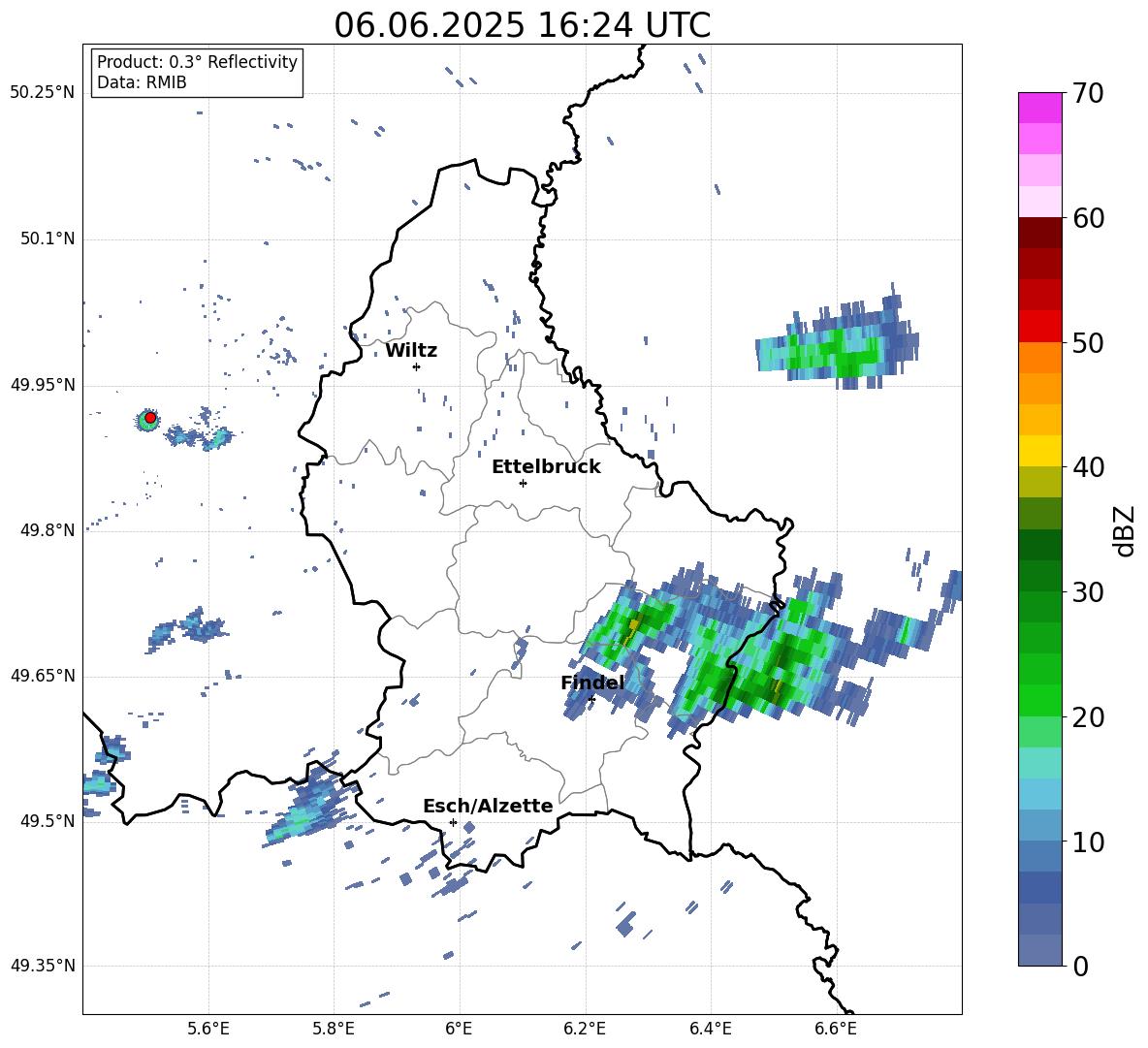
Task: Click the Esch/Alzette city label
Action: click(x=488, y=806)
